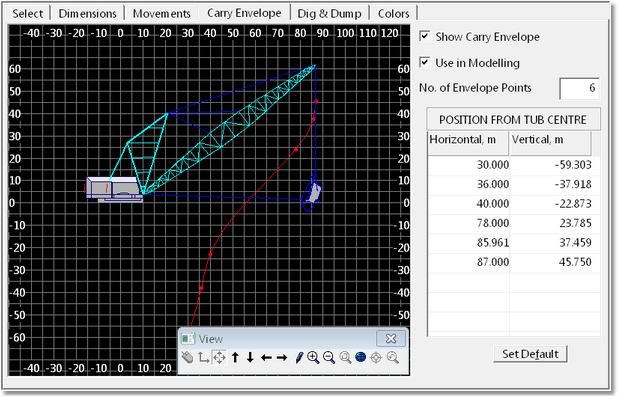Select horizontal cell 36.000
Viewport: 618px width, 398px height.
[469, 184]
